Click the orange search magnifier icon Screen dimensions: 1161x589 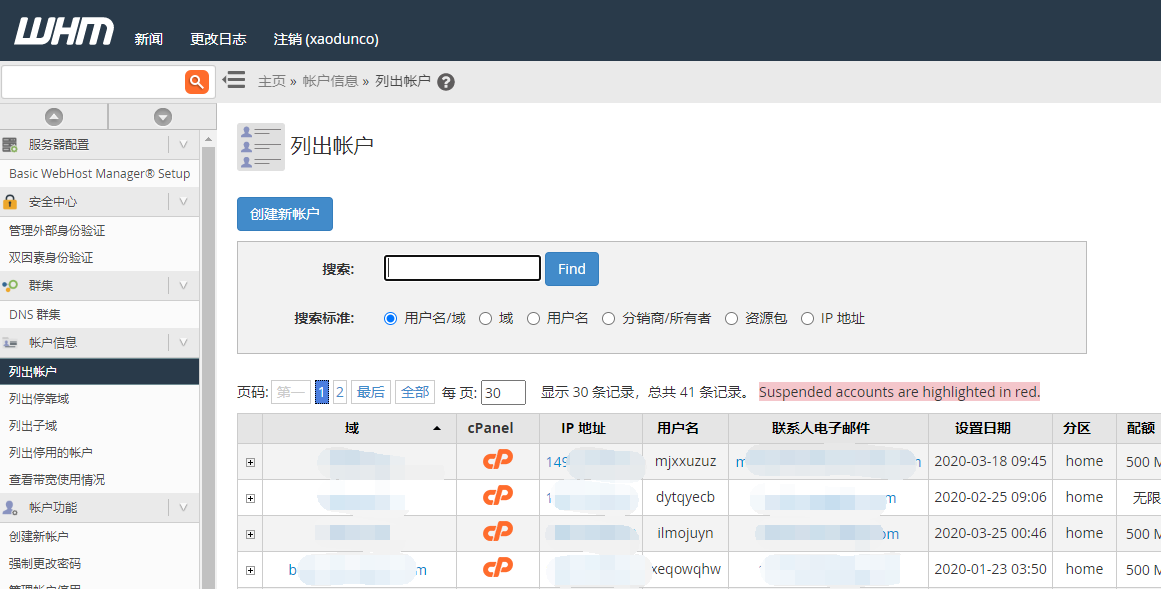(x=197, y=81)
